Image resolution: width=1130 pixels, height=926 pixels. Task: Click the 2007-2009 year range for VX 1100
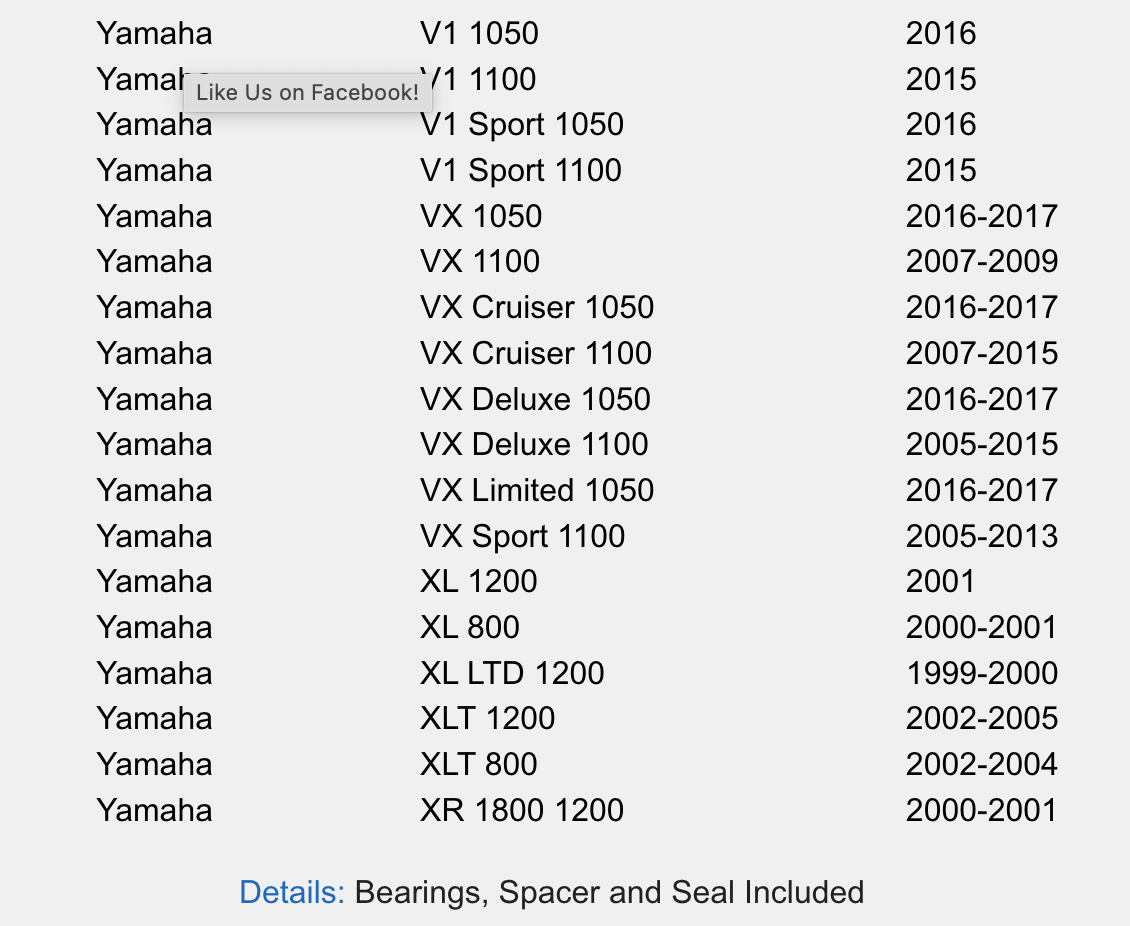coord(982,261)
